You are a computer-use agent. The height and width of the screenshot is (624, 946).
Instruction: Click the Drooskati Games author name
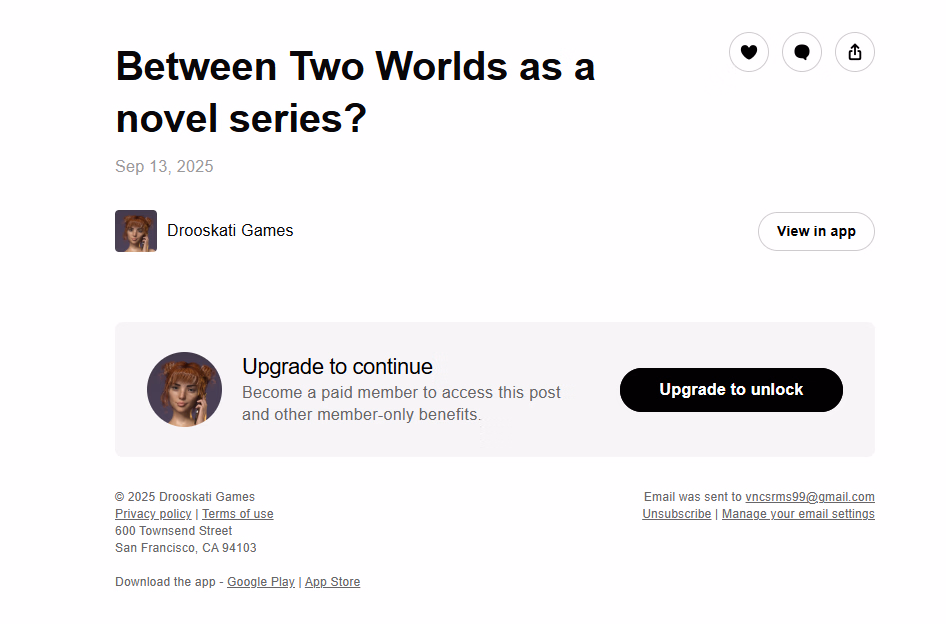pos(230,231)
